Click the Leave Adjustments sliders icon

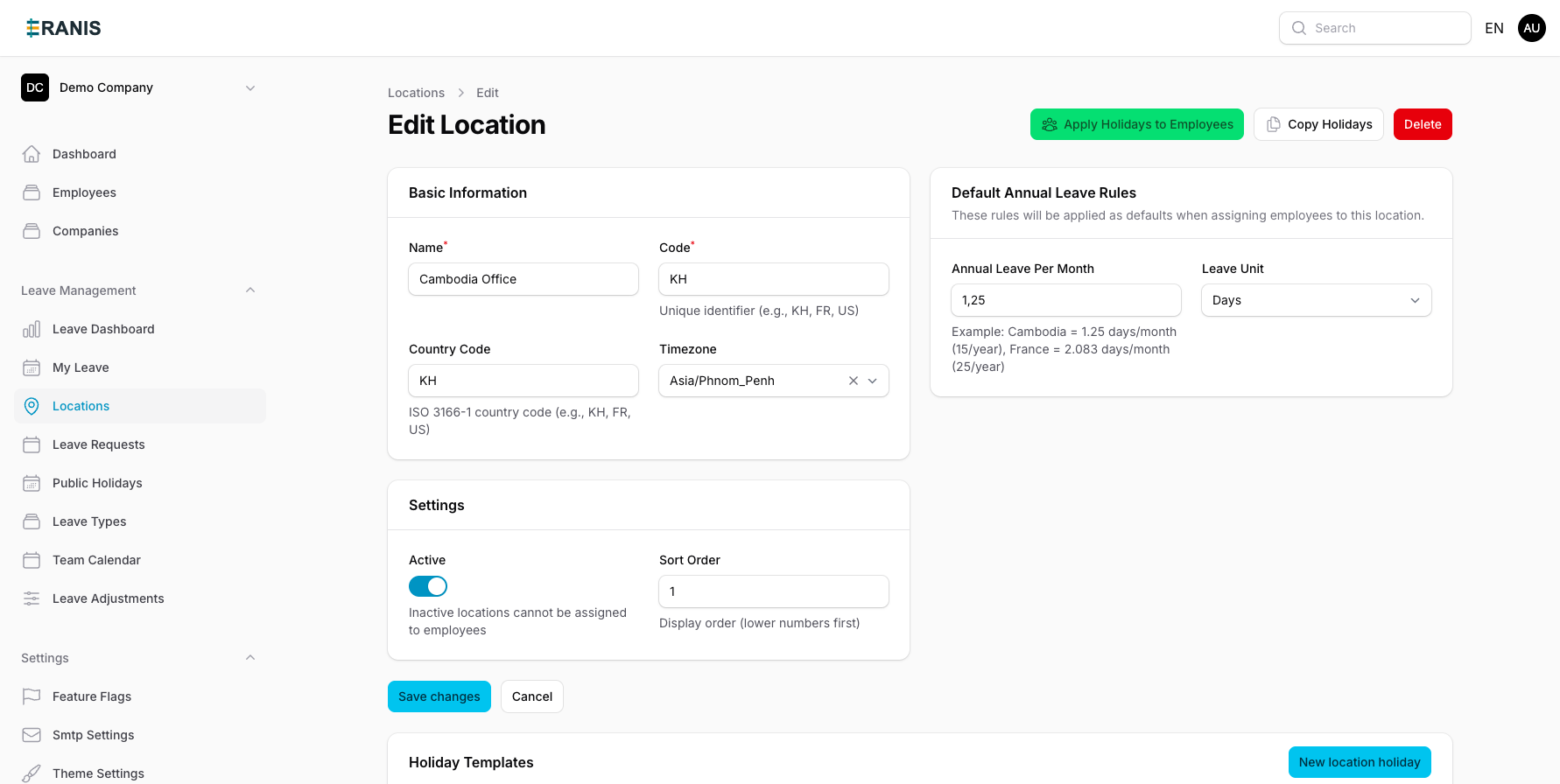point(32,598)
